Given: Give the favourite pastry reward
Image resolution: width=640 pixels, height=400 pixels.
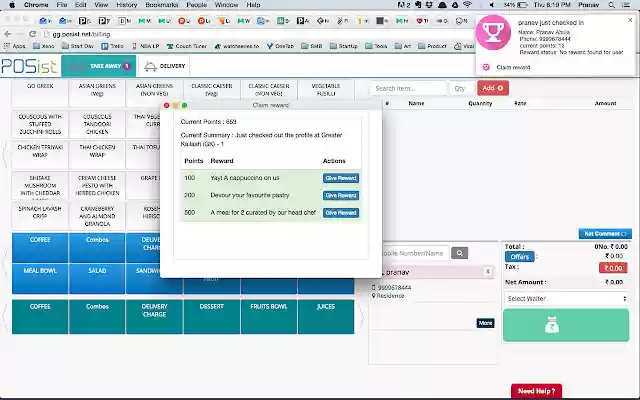Looking at the screenshot, I should click(x=341, y=196).
